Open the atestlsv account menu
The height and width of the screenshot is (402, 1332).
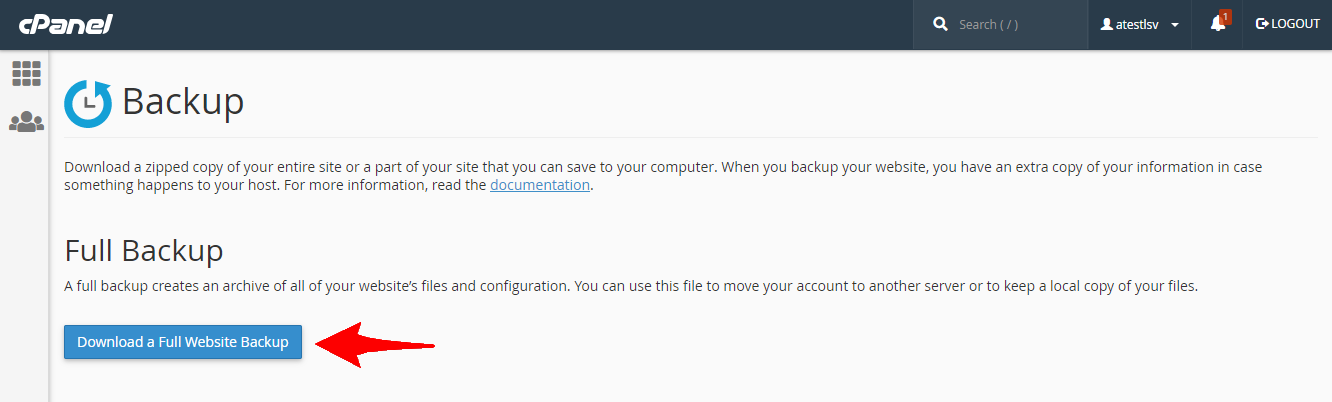tap(1137, 24)
